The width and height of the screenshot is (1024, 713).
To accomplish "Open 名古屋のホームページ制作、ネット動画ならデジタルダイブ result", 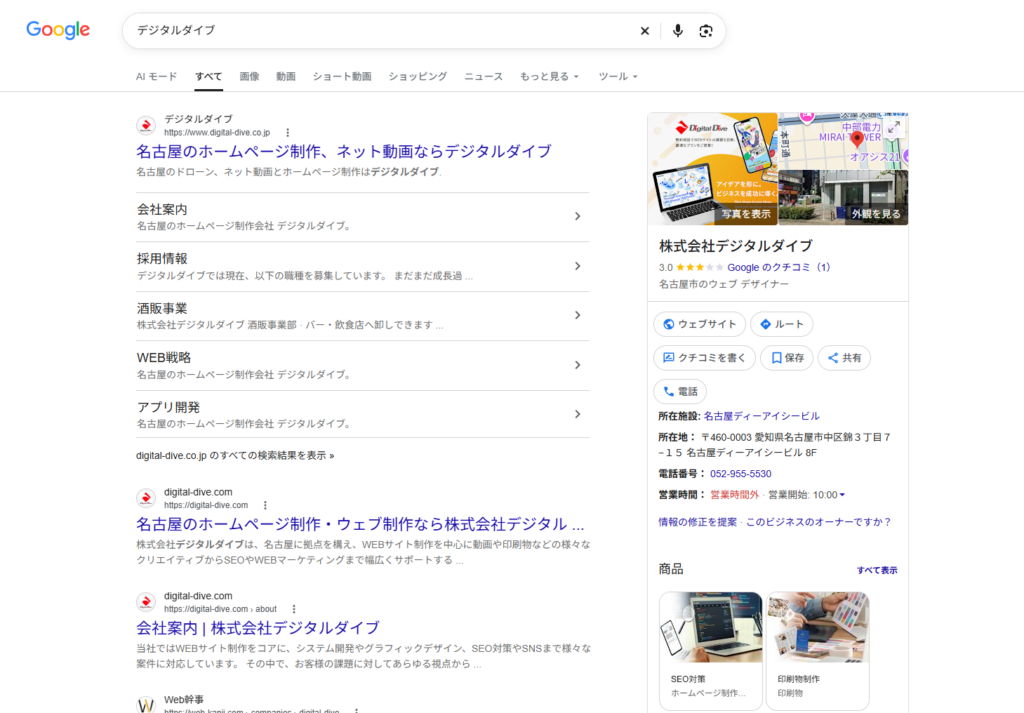I will click(344, 151).
